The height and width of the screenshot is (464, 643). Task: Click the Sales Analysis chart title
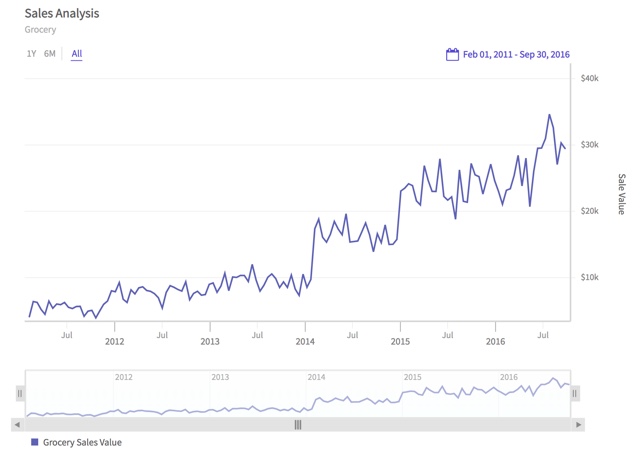coord(62,14)
